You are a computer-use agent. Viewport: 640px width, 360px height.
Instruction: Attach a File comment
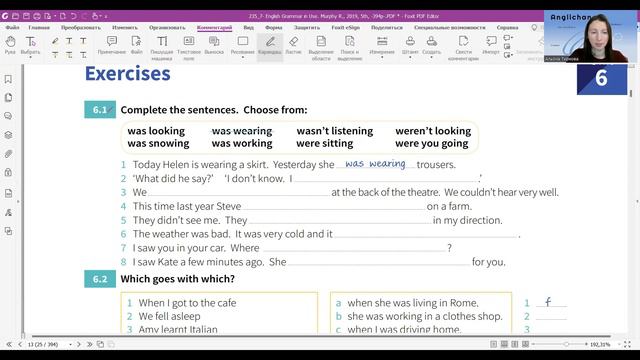[136, 44]
